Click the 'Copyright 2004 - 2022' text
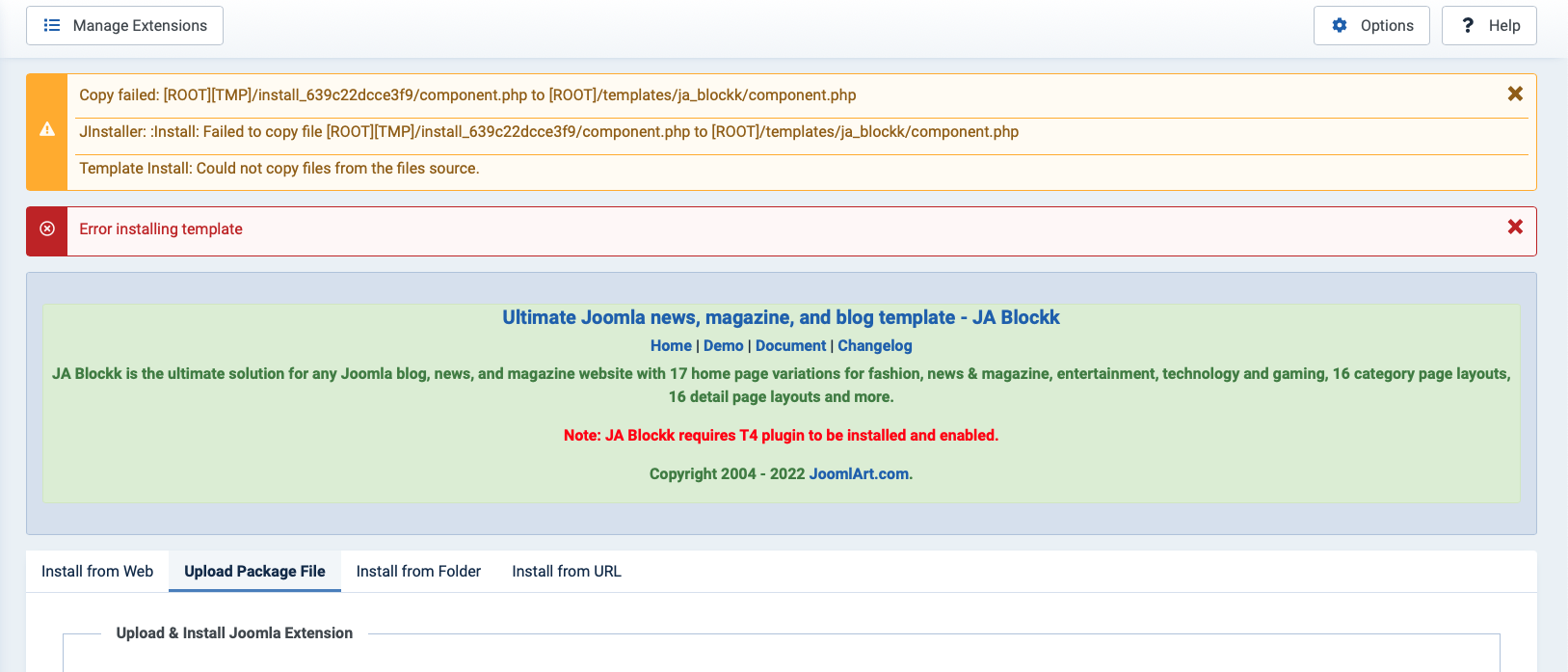This screenshot has width=1568, height=672. [727, 473]
